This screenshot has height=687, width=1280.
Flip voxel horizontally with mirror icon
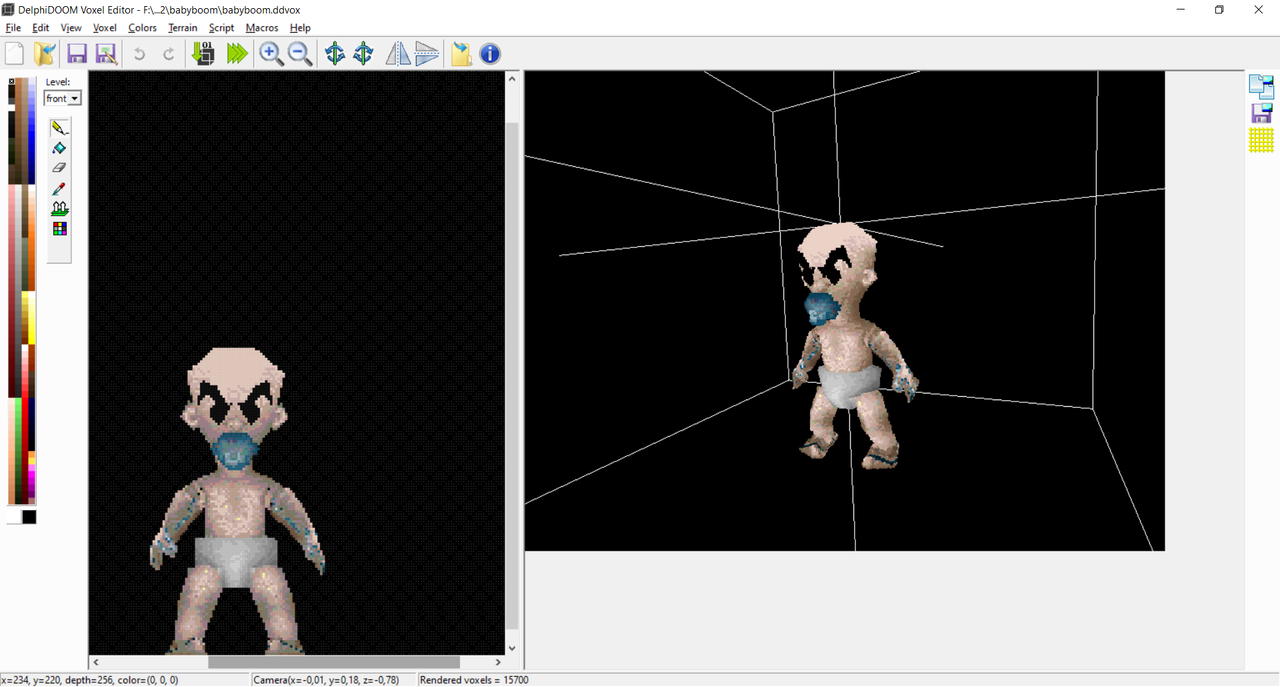pyautogui.click(x=398, y=54)
